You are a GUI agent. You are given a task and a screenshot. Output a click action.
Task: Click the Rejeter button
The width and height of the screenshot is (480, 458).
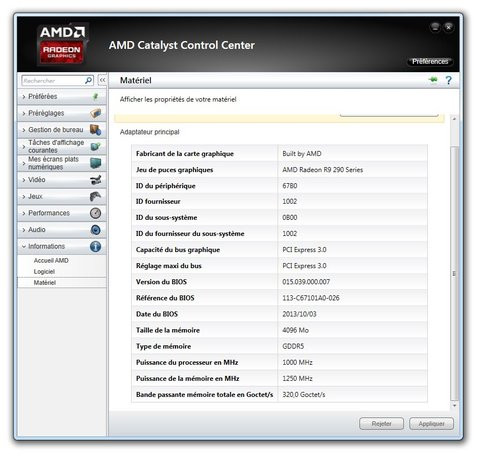[x=381, y=424]
